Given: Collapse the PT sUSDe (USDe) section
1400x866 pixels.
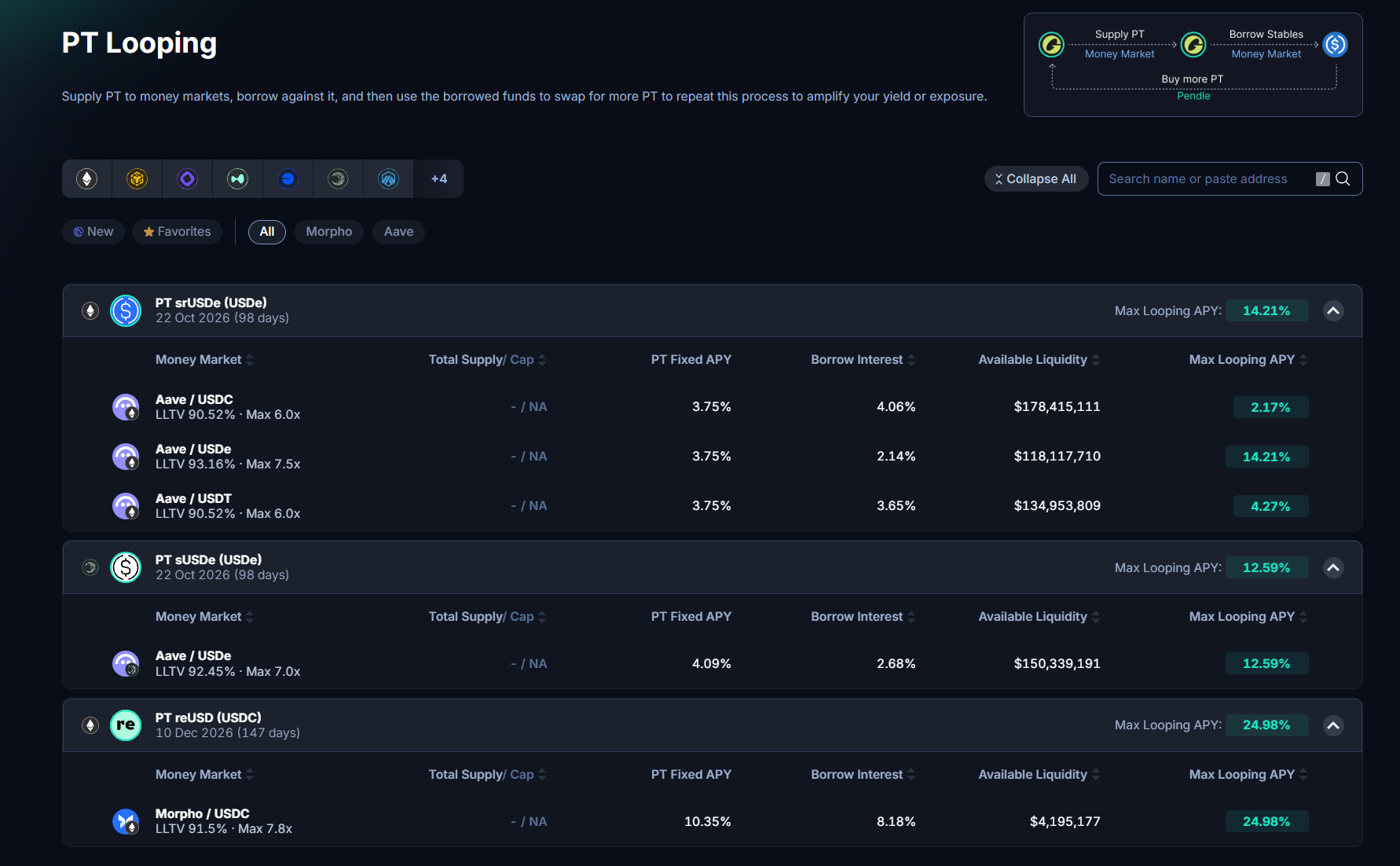Looking at the screenshot, I should point(1333,568).
